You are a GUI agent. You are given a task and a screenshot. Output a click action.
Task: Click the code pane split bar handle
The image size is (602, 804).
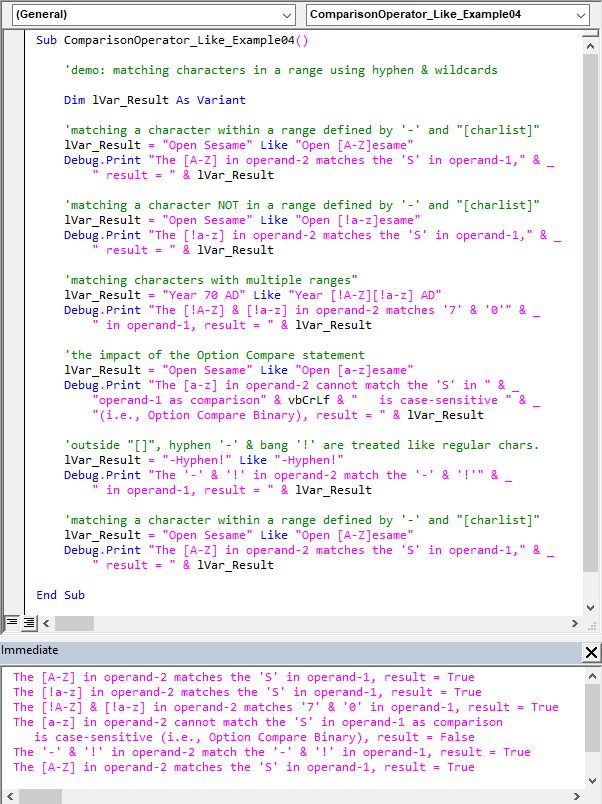[590, 33]
